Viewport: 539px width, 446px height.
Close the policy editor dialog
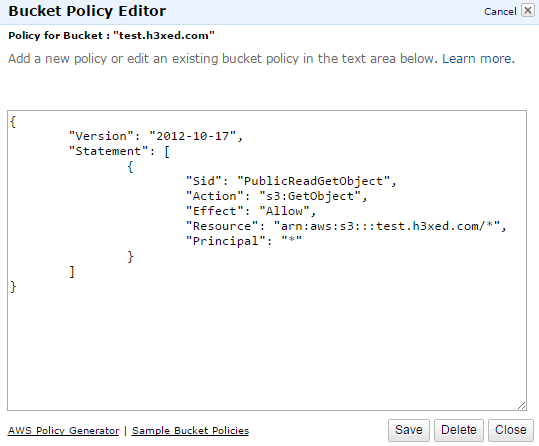[x=511, y=430]
